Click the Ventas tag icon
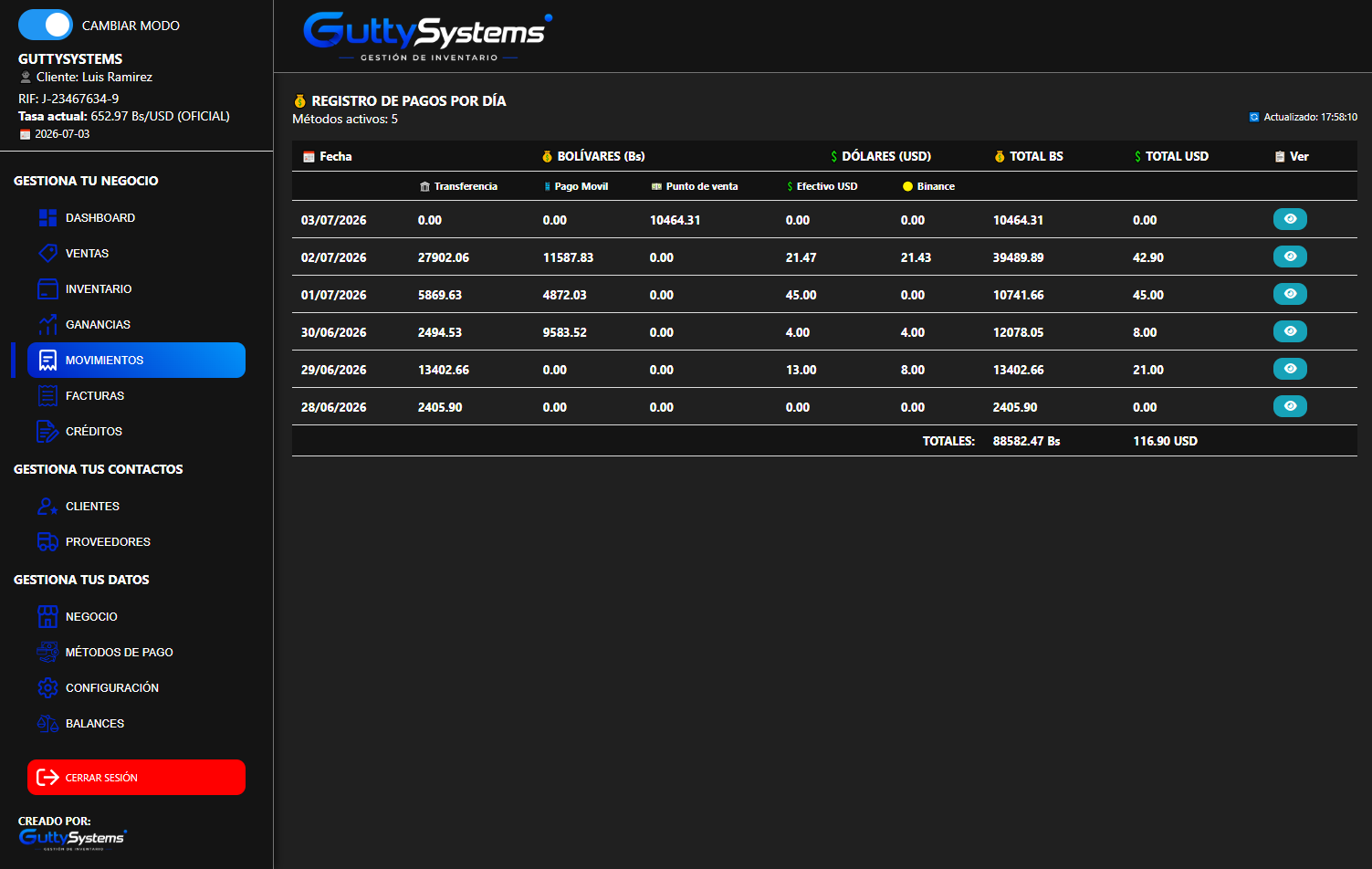1372x869 pixels. coord(47,253)
